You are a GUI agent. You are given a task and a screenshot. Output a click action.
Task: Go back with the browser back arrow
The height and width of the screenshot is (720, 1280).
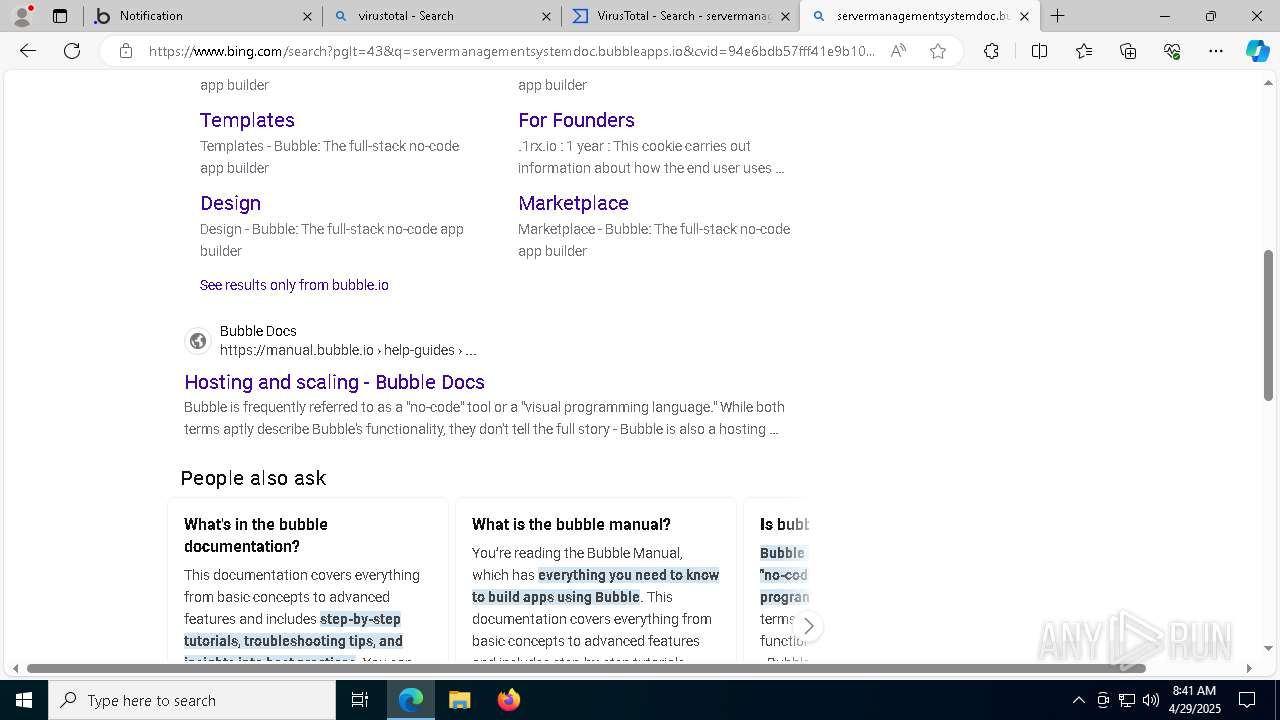coord(28,51)
